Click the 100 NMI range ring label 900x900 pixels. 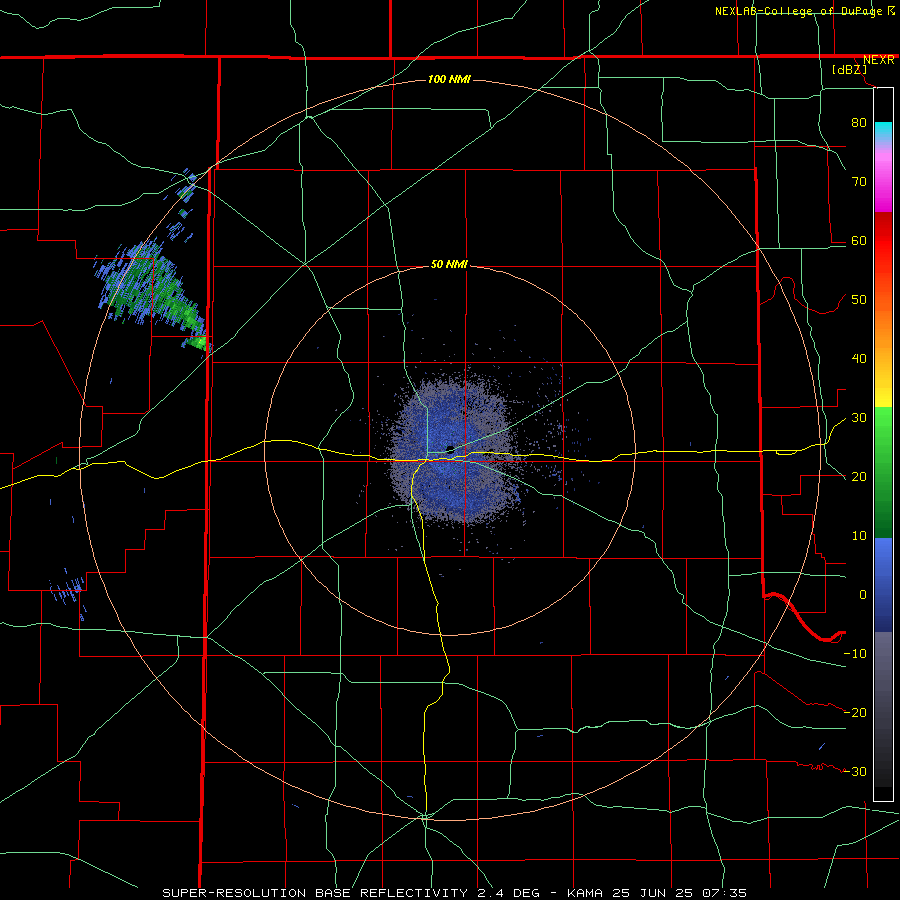(449, 79)
